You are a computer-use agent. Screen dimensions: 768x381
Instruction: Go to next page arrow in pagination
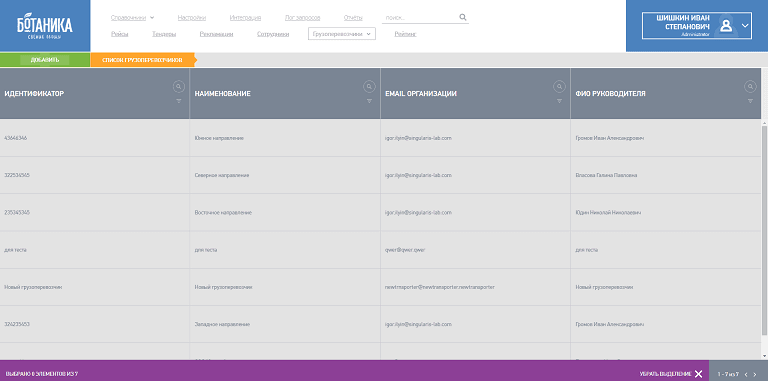tap(755, 374)
